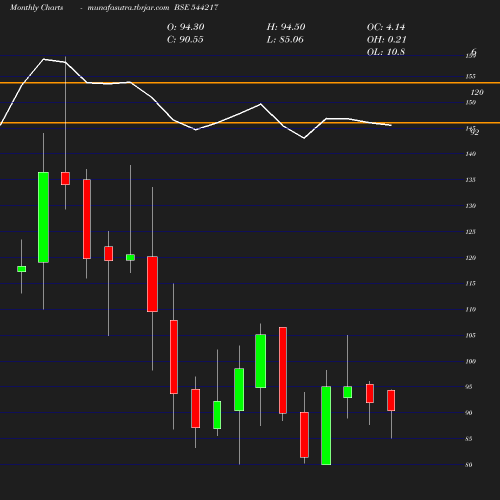Click the close value "C: 90.55"
Viewport: 500px width, 500px height.
pos(185,40)
